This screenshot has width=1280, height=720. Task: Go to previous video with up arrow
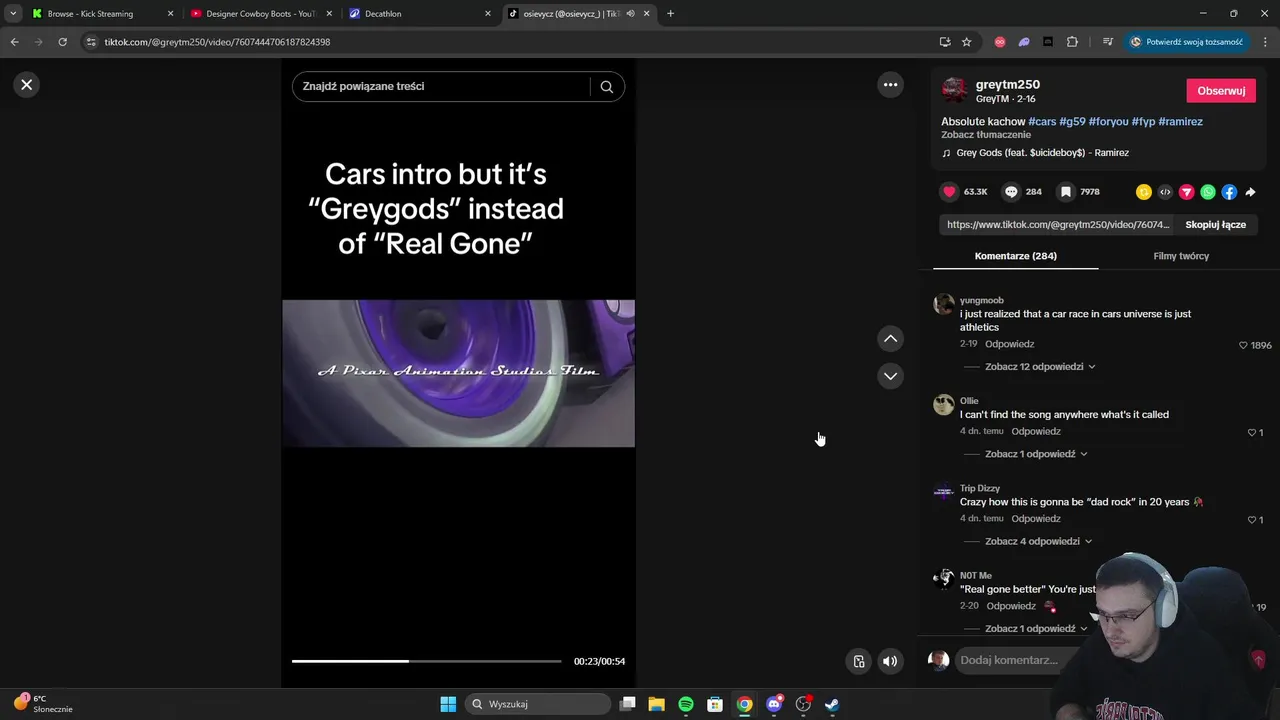(890, 339)
